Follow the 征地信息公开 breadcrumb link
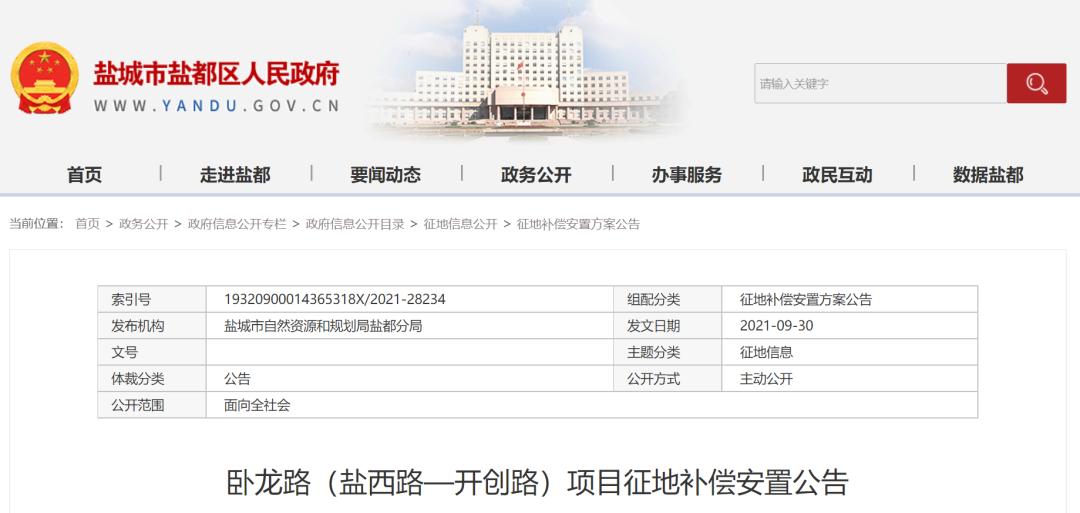The width and height of the screenshot is (1080, 513). point(460,224)
